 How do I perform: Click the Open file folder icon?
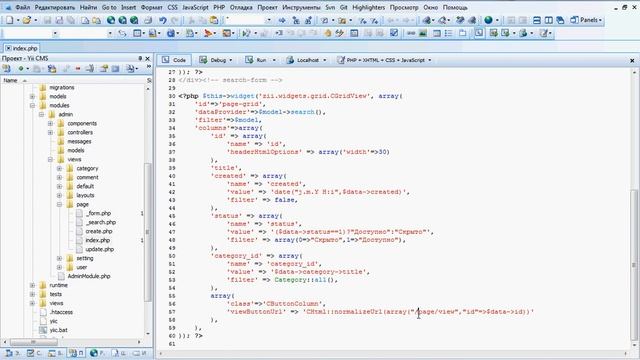pos(27,20)
